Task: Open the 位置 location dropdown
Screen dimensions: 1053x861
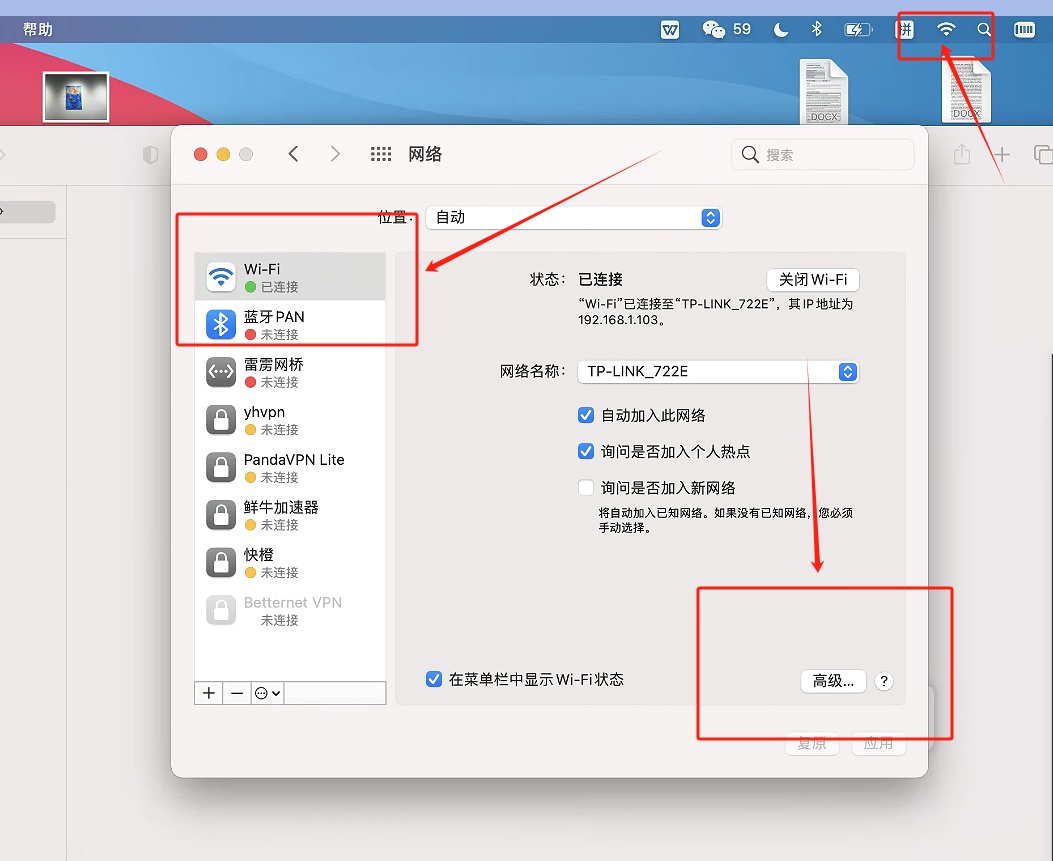Action: point(573,218)
